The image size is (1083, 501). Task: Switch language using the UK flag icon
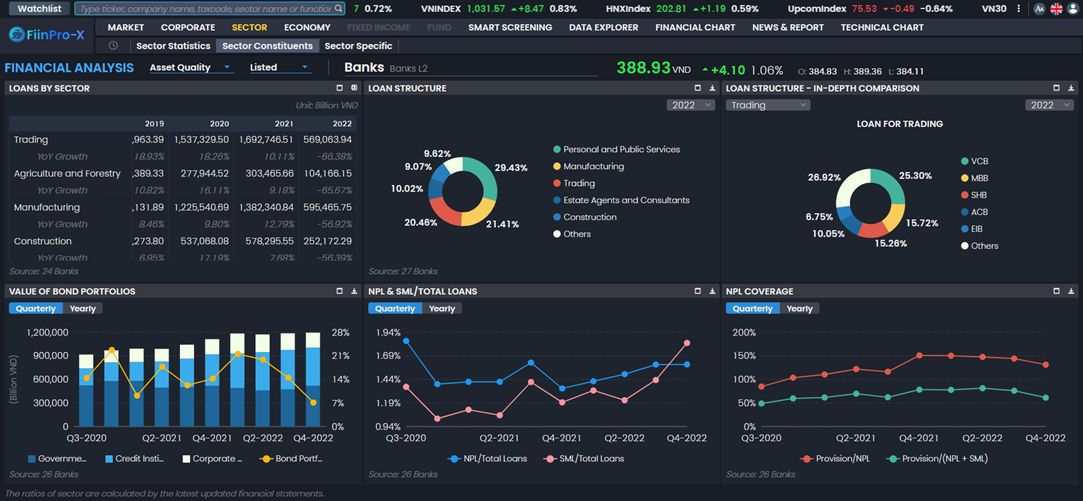click(x=1056, y=9)
